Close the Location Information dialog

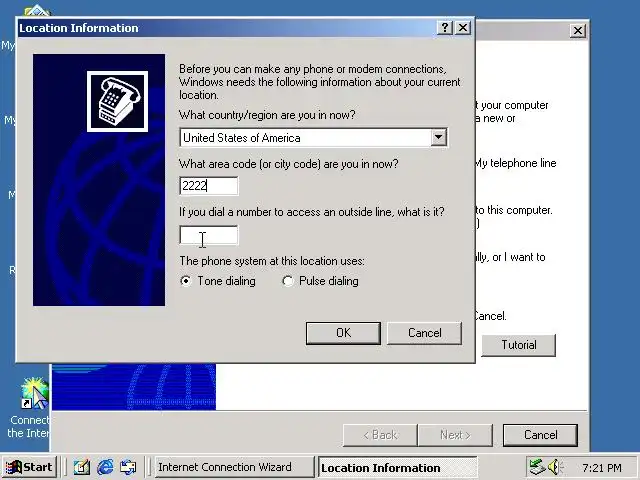[463, 28]
